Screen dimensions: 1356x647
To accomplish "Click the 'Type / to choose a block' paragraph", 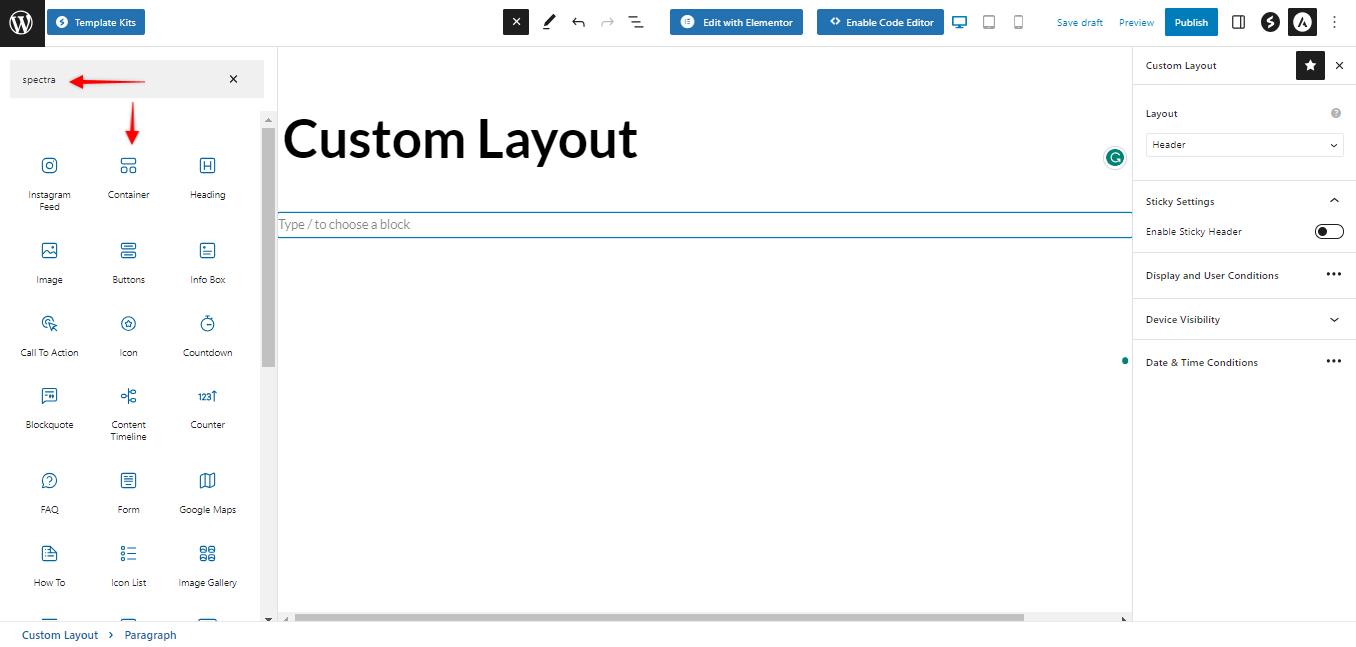I will [704, 224].
